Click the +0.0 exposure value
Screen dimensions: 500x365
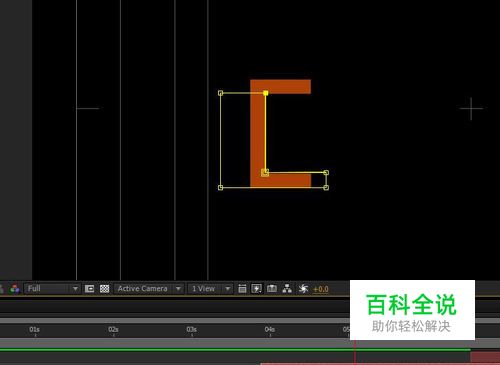(x=321, y=289)
